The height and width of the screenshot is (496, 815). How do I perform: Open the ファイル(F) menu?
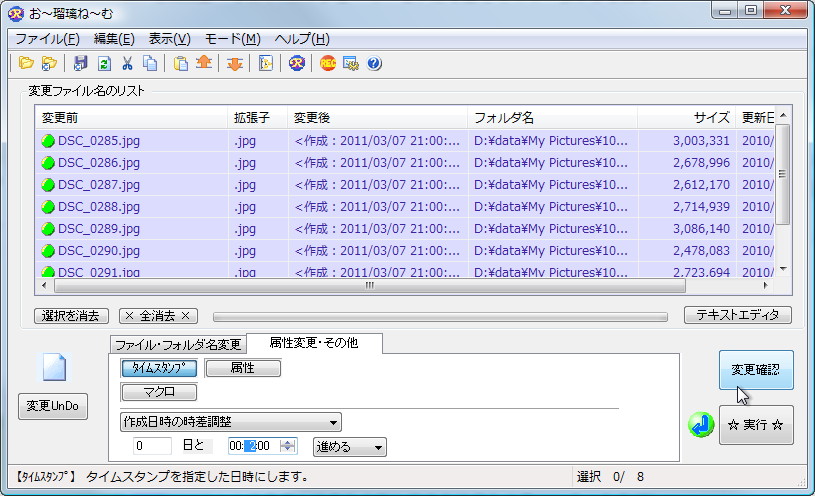(47, 39)
